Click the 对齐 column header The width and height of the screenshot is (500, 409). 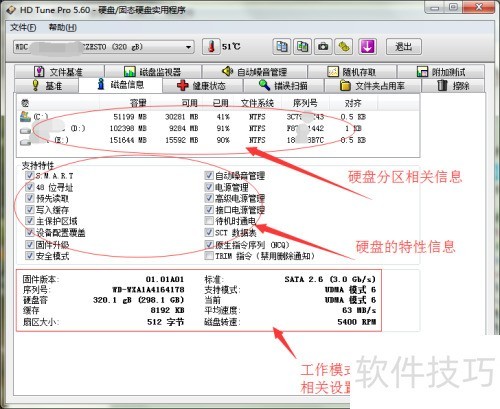click(x=353, y=103)
